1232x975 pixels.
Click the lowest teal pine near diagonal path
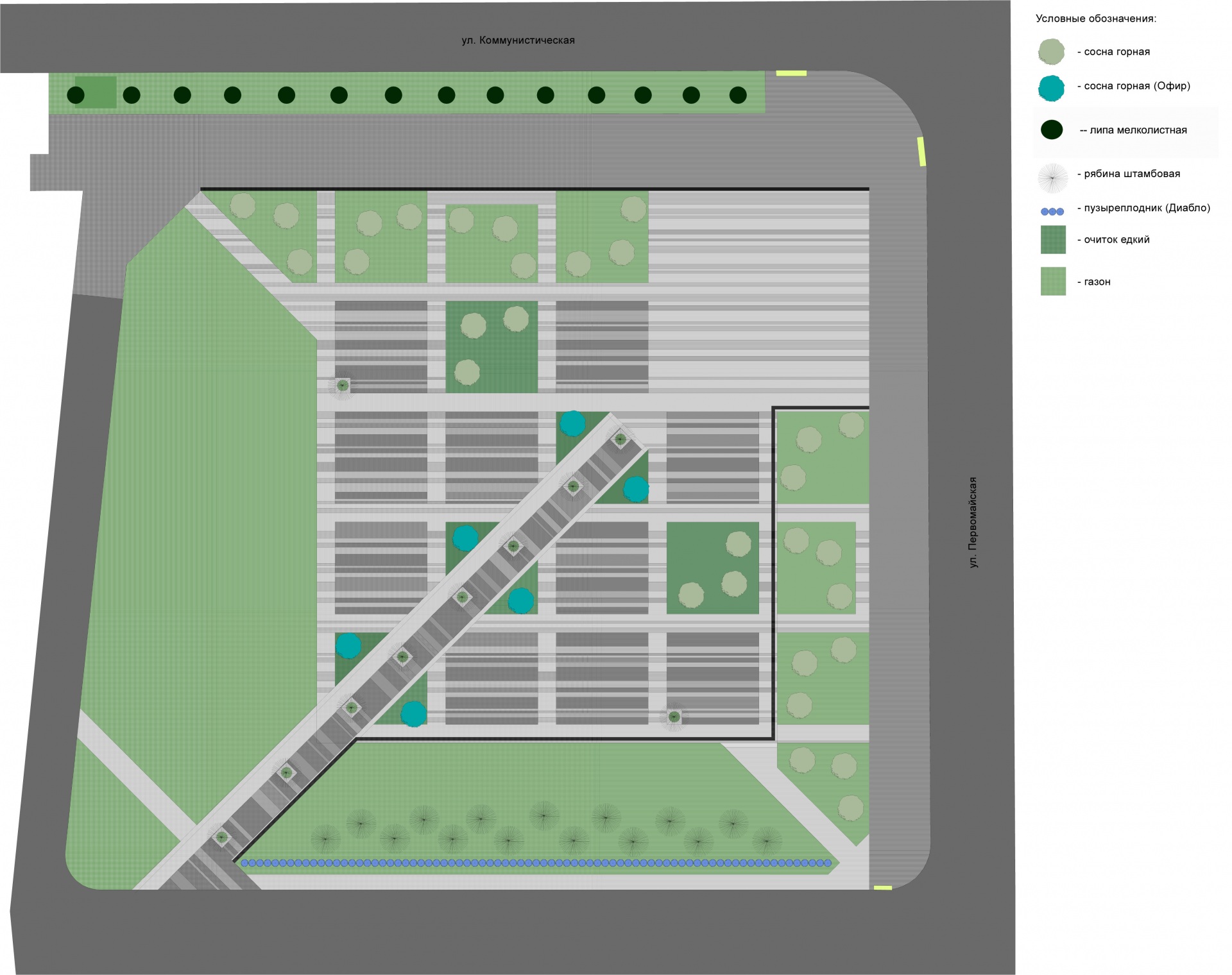[x=414, y=713]
